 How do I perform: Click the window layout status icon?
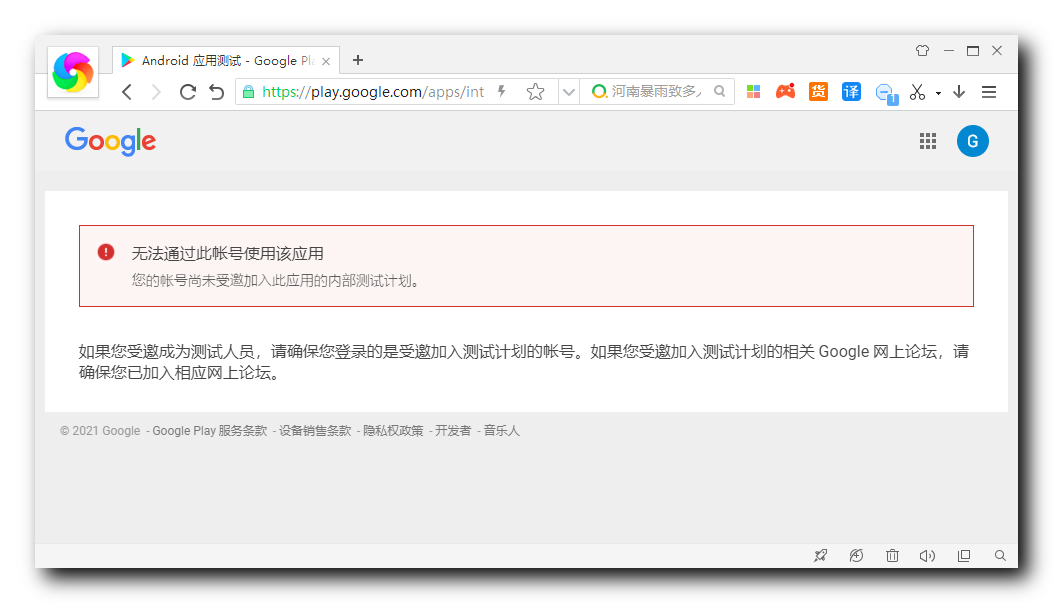coord(964,555)
